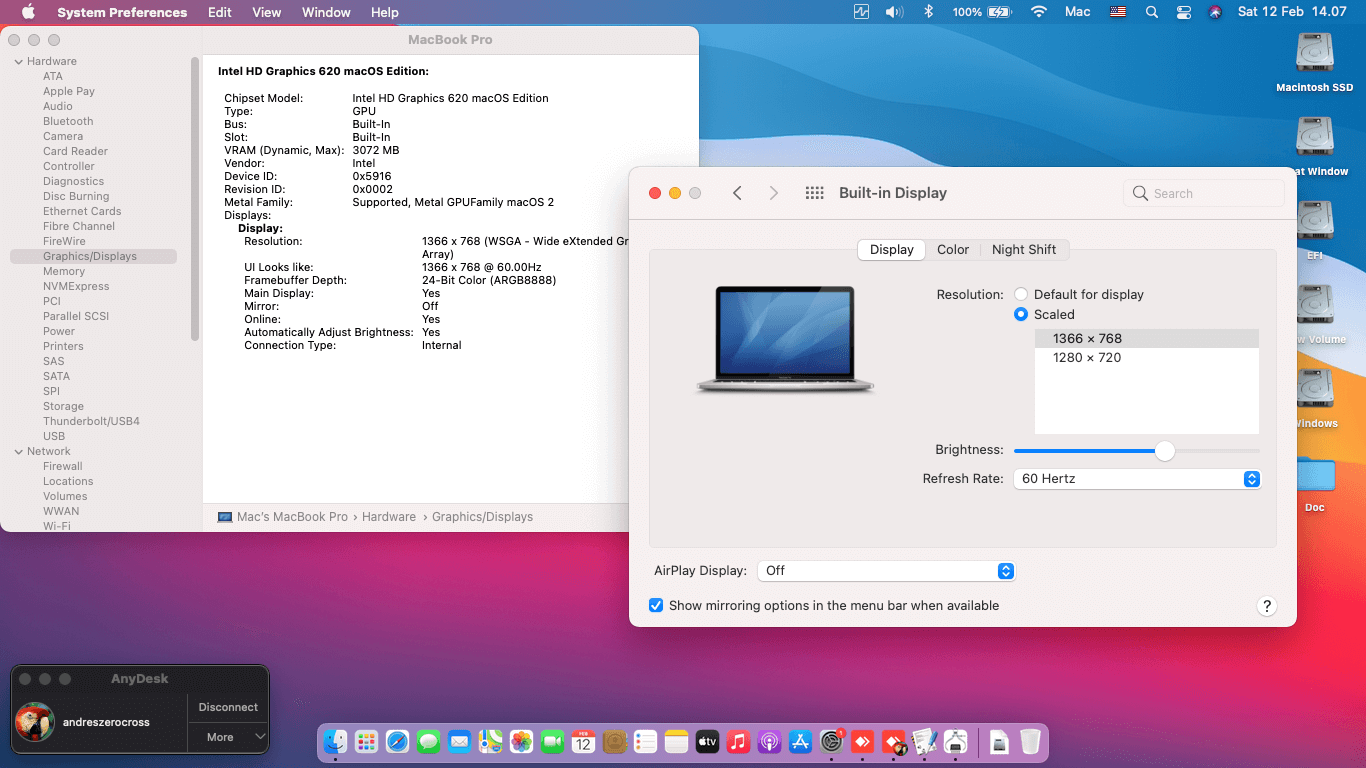This screenshot has width=1366, height=768.
Task: Open Messages from the Dock
Action: tap(428, 741)
